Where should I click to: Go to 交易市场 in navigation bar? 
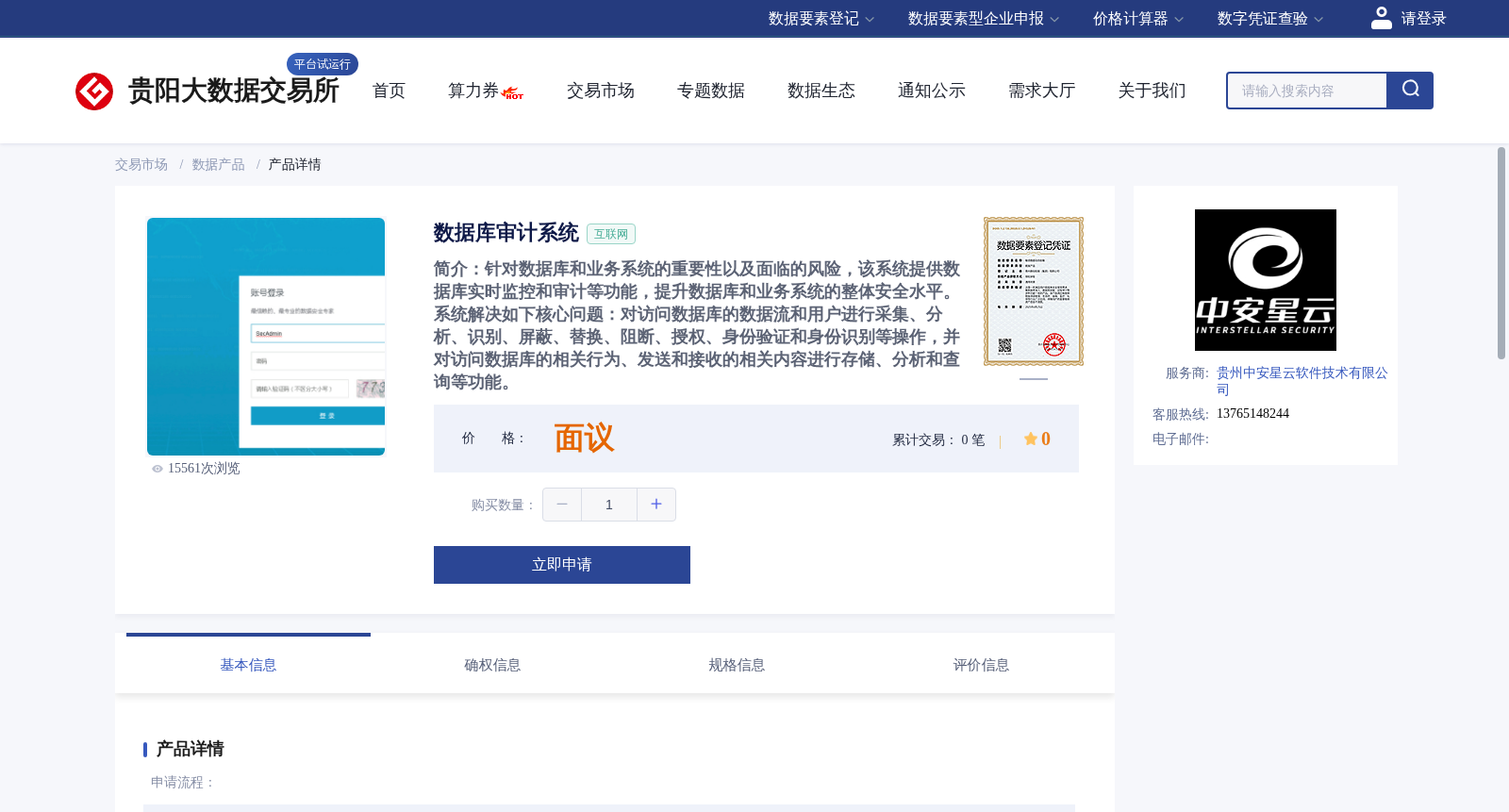coord(601,91)
